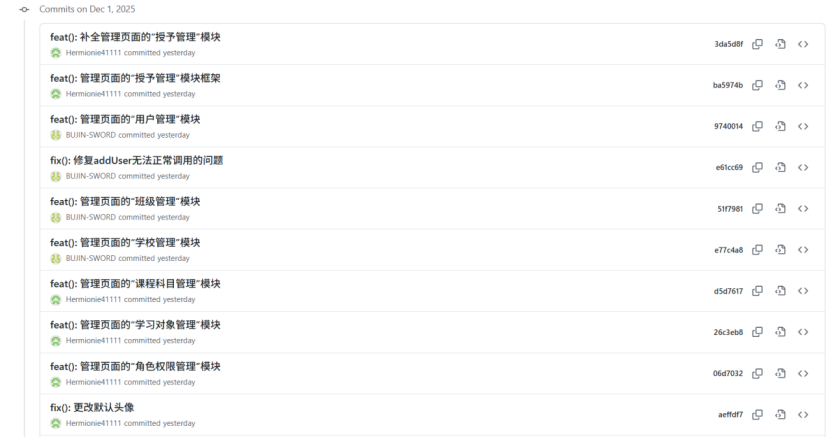Open the "班级管理" module commit
831x437 pixels.
[x=125, y=201]
